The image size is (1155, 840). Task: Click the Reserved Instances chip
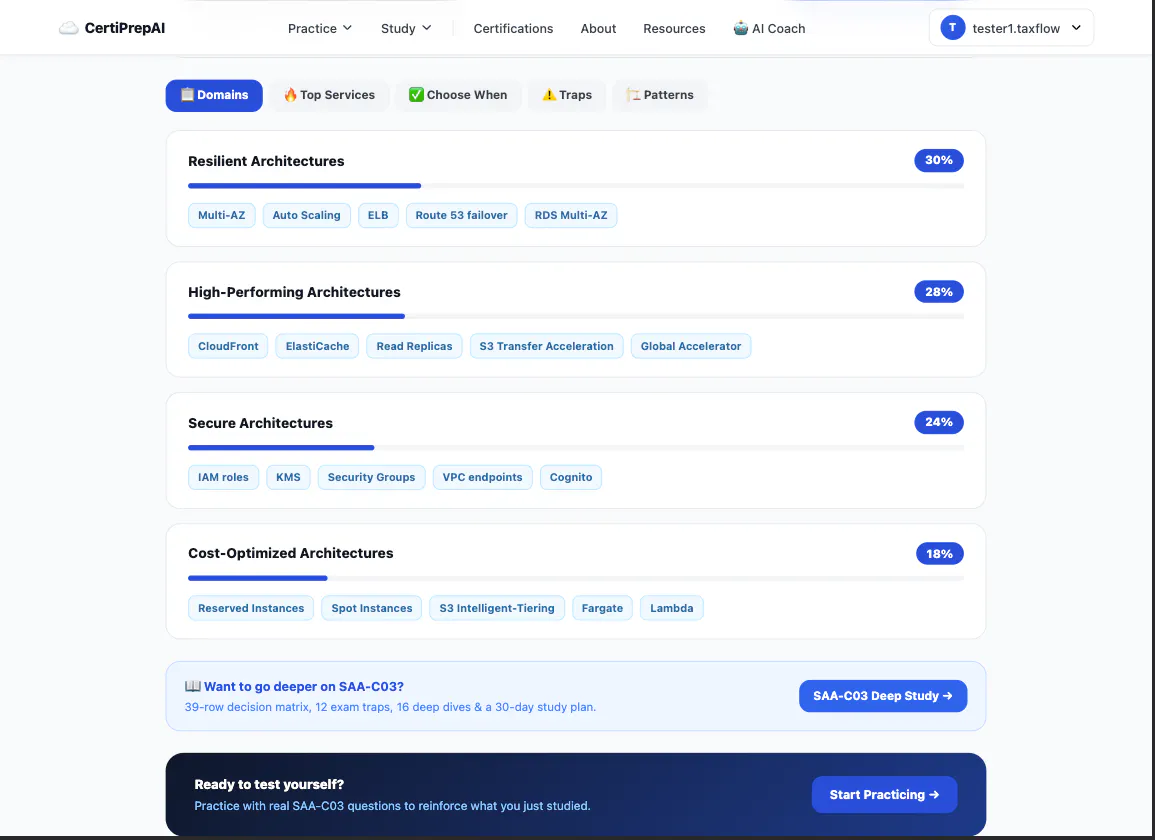251,608
